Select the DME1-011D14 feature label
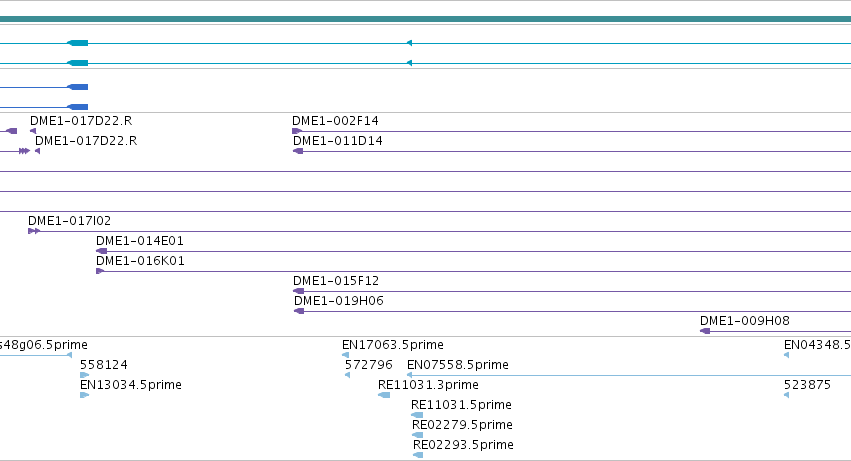Screen dimensions: 851x461 click(338, 141)
